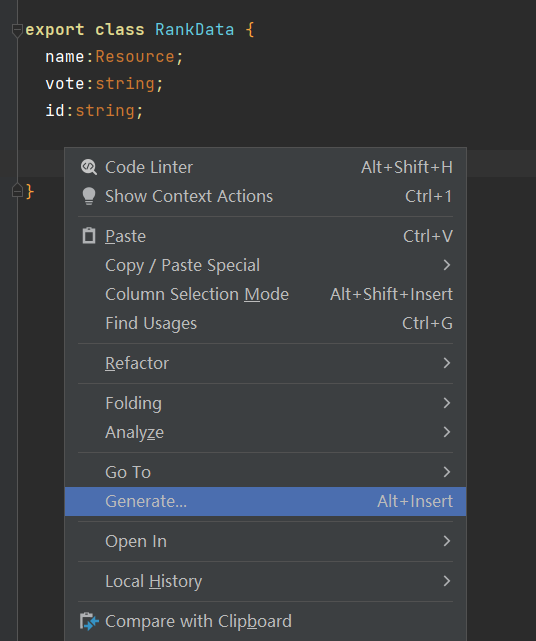
Task: Select Generate... from the context menu
Action: [x=265, y=501]
